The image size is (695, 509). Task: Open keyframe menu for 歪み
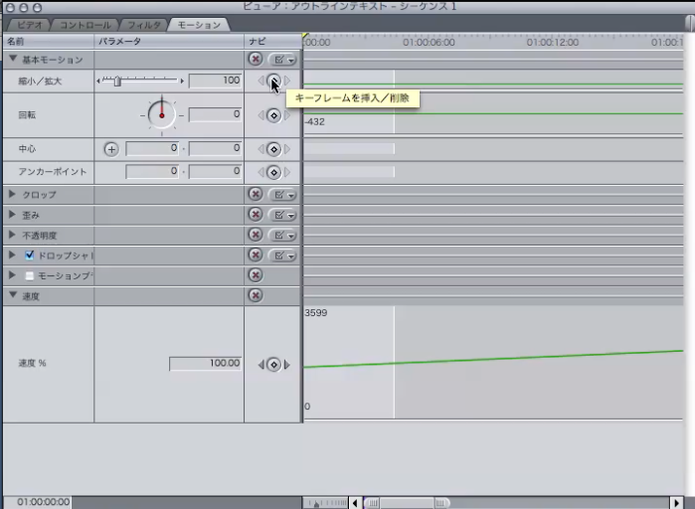click(x=282, y=215)
